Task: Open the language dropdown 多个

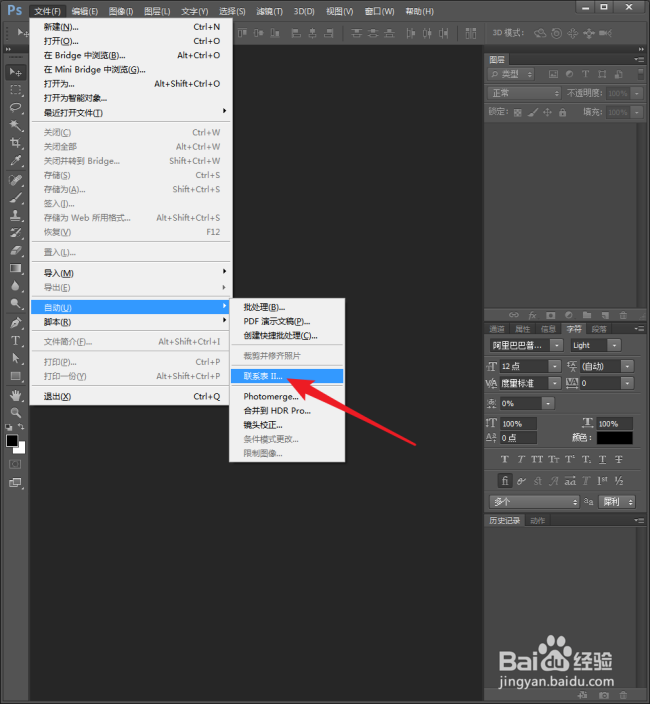Action: (534, 502)
